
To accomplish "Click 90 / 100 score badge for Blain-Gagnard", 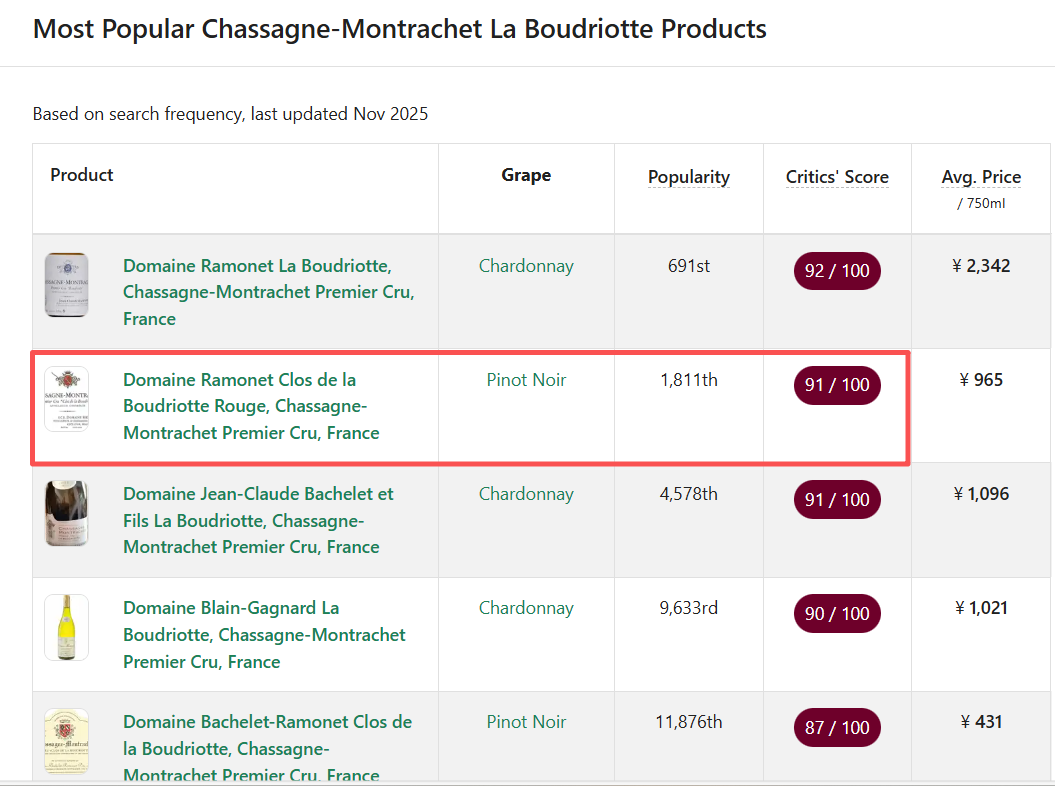I will [x=837, y=613].
